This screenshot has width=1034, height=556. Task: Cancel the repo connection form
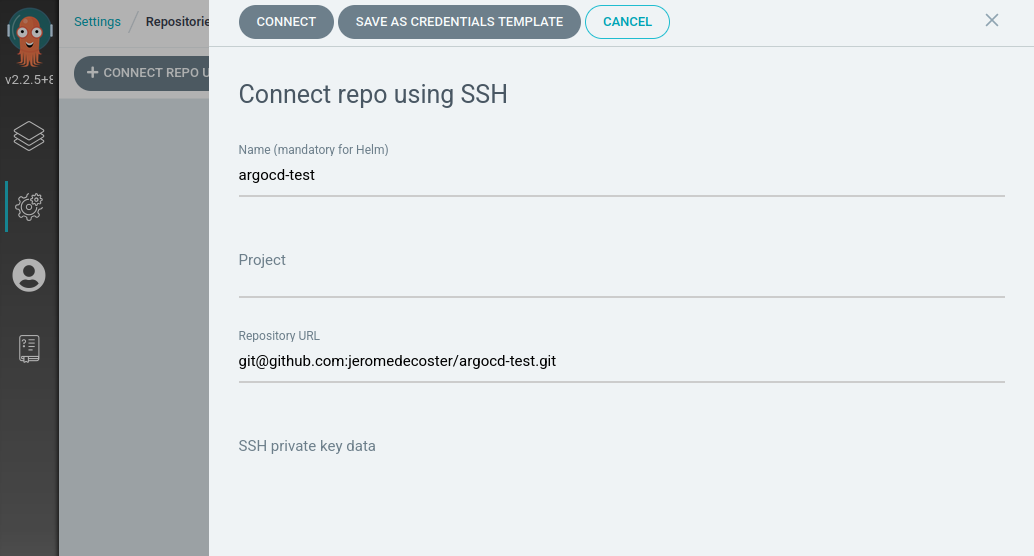(627, 22)
